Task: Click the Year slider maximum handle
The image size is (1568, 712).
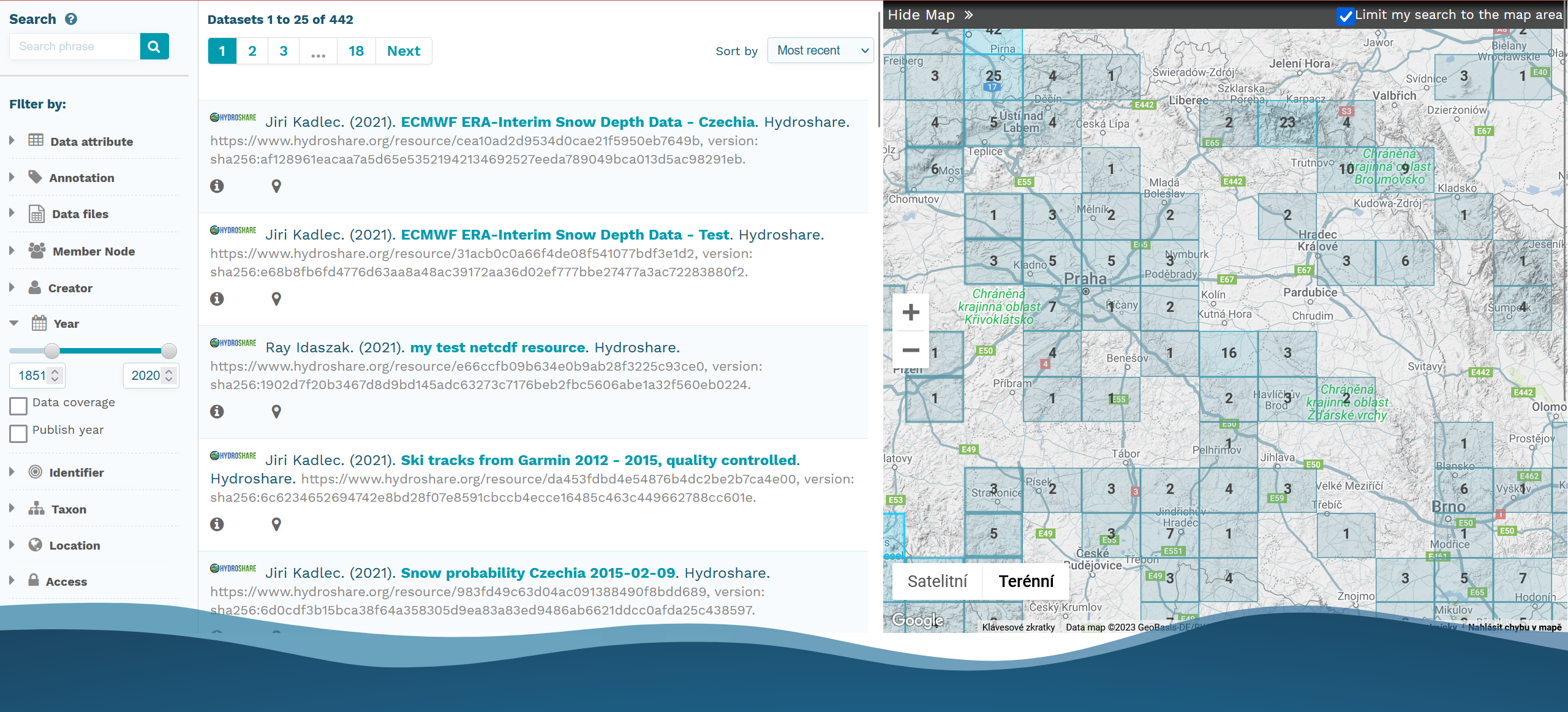Action: click(x=169, y=350)
